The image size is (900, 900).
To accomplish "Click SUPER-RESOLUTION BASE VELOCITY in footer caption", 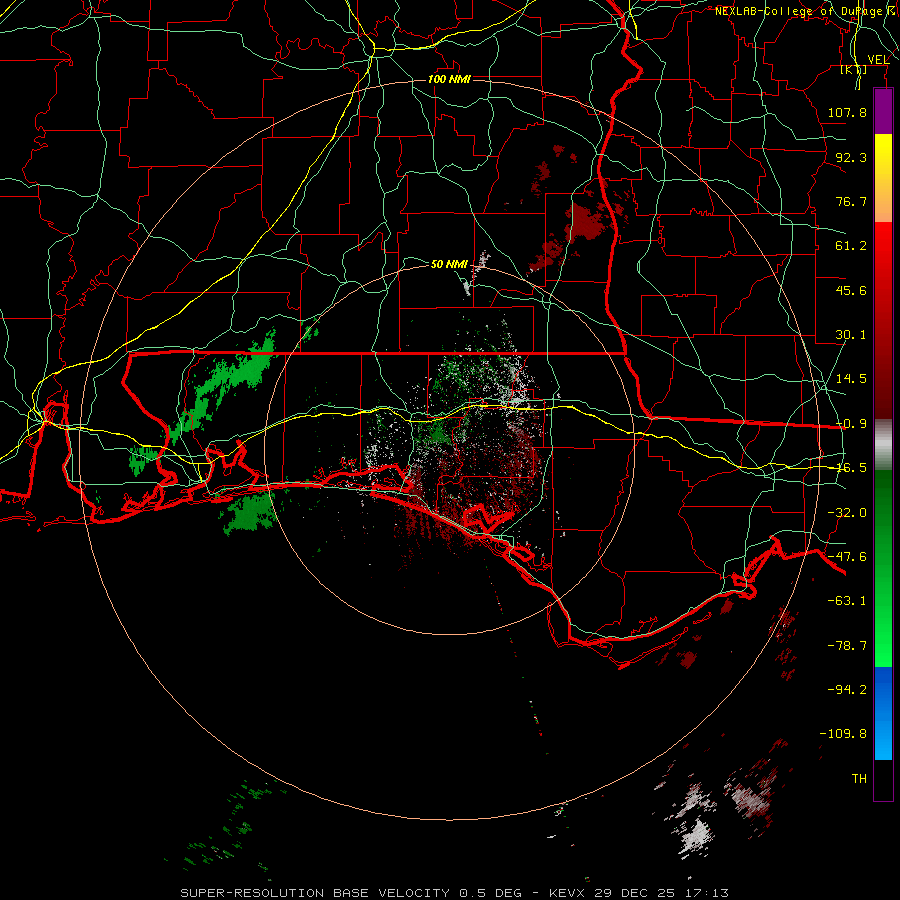I will (315, 893).
